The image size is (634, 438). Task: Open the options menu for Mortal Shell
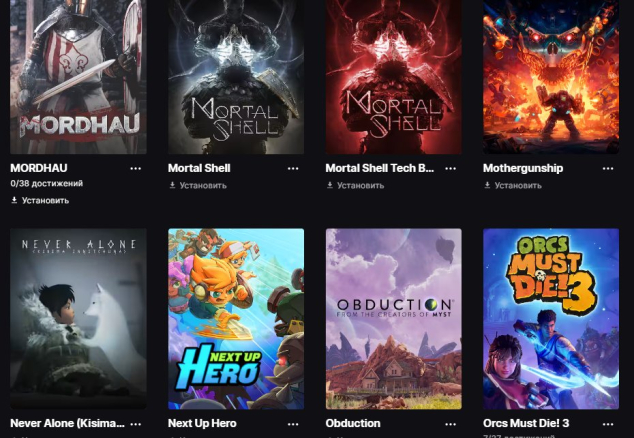pos(293,168)
